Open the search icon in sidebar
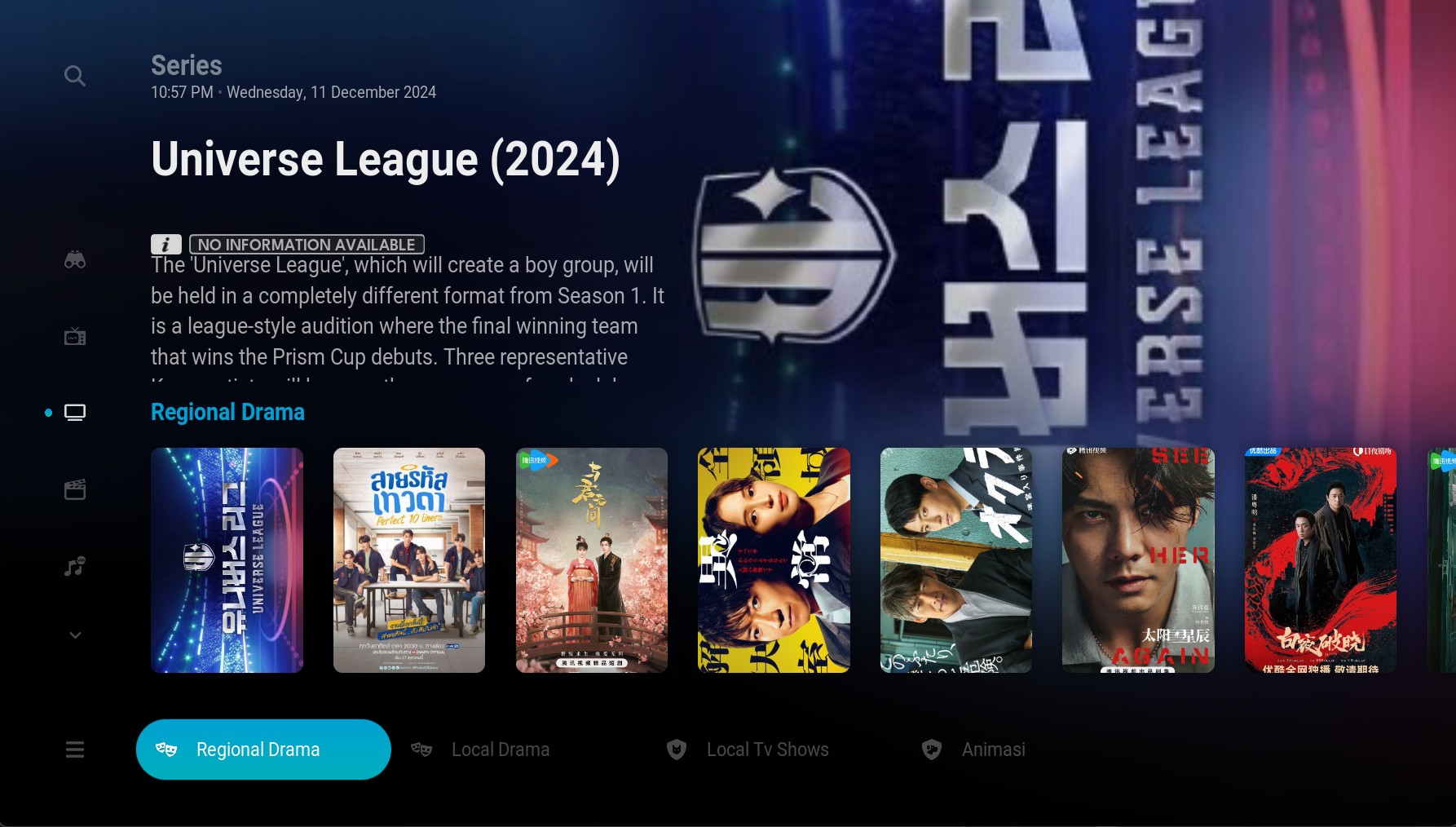The height and width of the screenshot is (827, 1456). point(75,76)
